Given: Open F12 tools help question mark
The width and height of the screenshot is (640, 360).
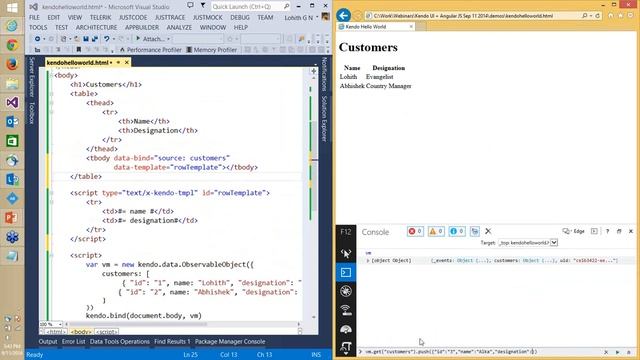Looking at the screenshot, I should coord(607,231).
